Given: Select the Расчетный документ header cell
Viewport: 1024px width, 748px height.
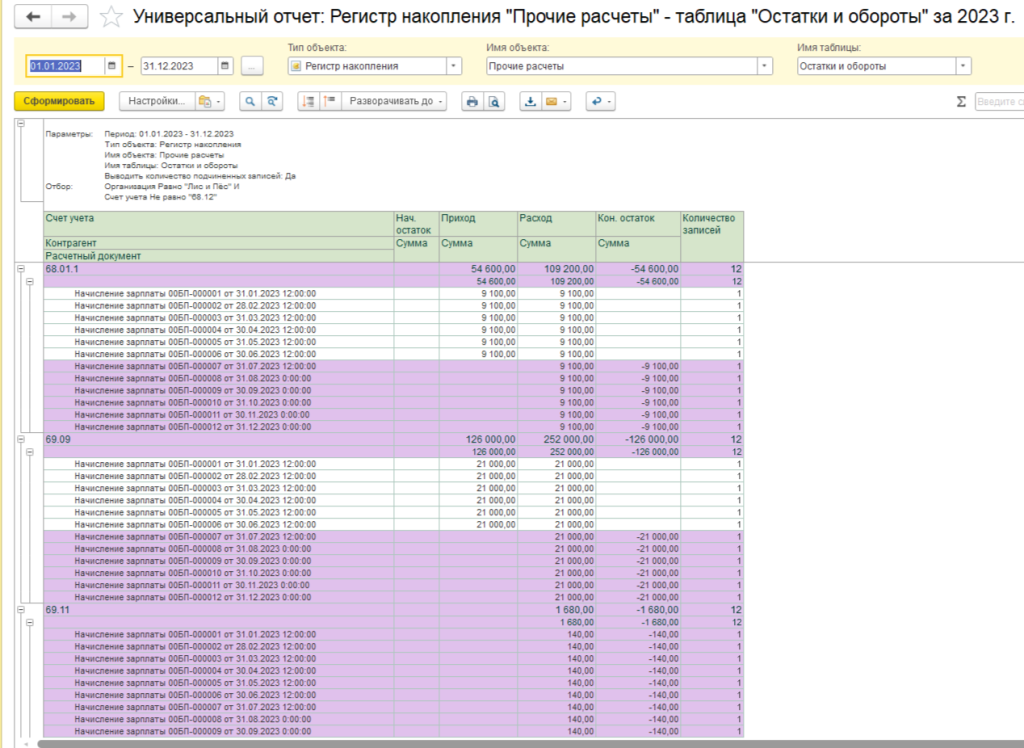Looking at the screenshot, I should click(219, 255).
